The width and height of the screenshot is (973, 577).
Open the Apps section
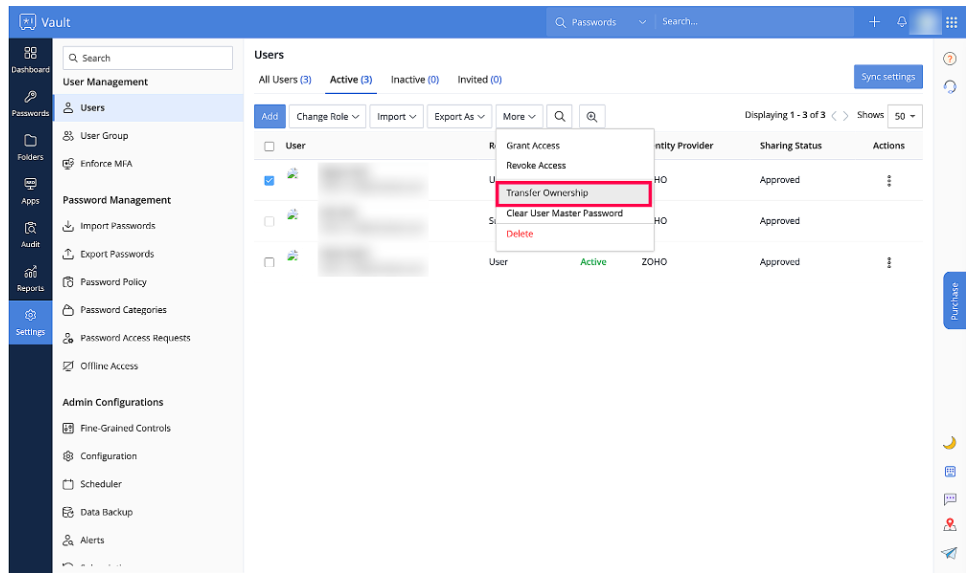pos(30,191)
